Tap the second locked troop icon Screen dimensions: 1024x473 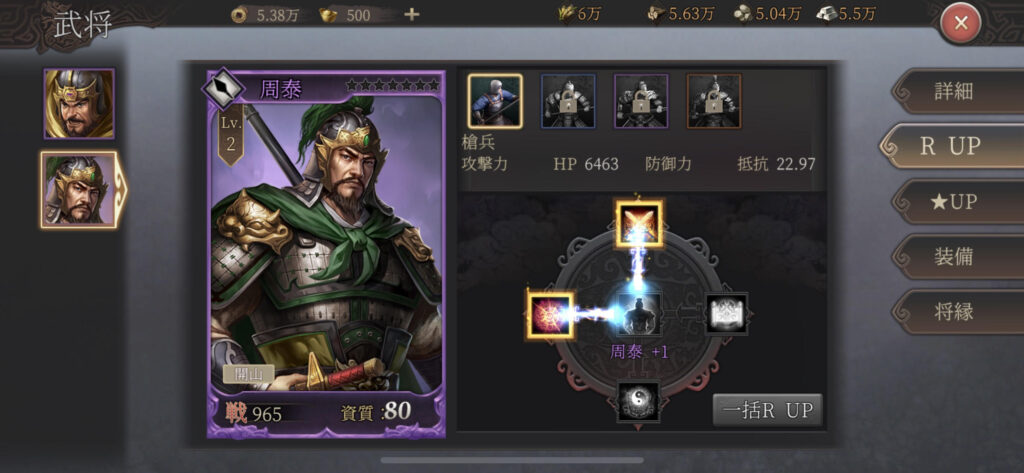tap(568, 101)
